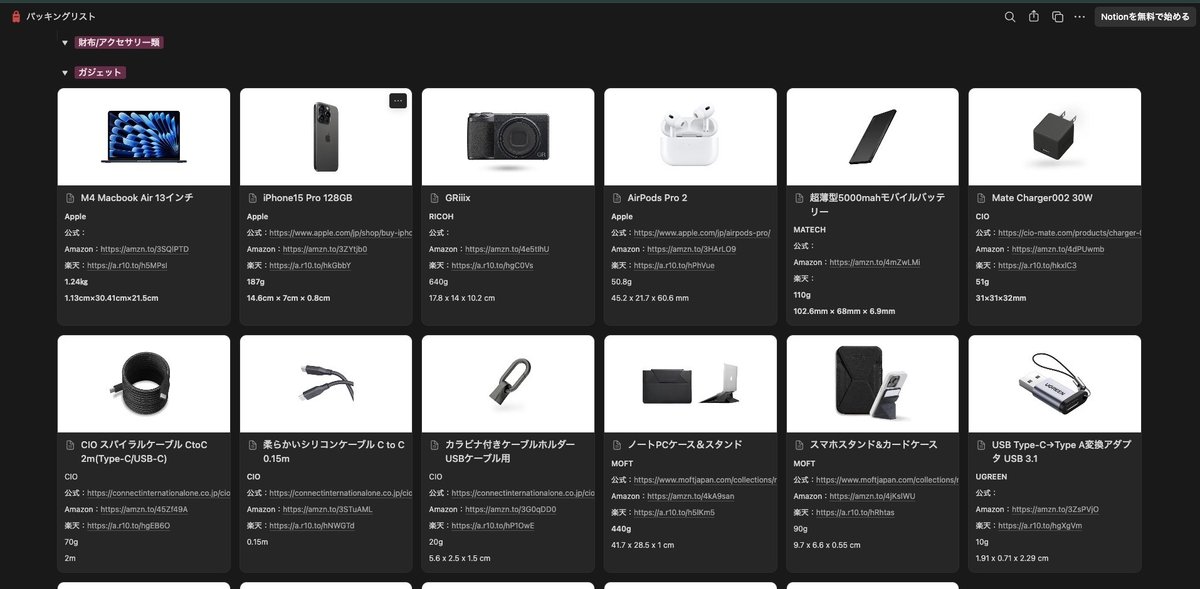Follow Amazon link amzn.to/4mZwLMi on battery card

(875, 263)
